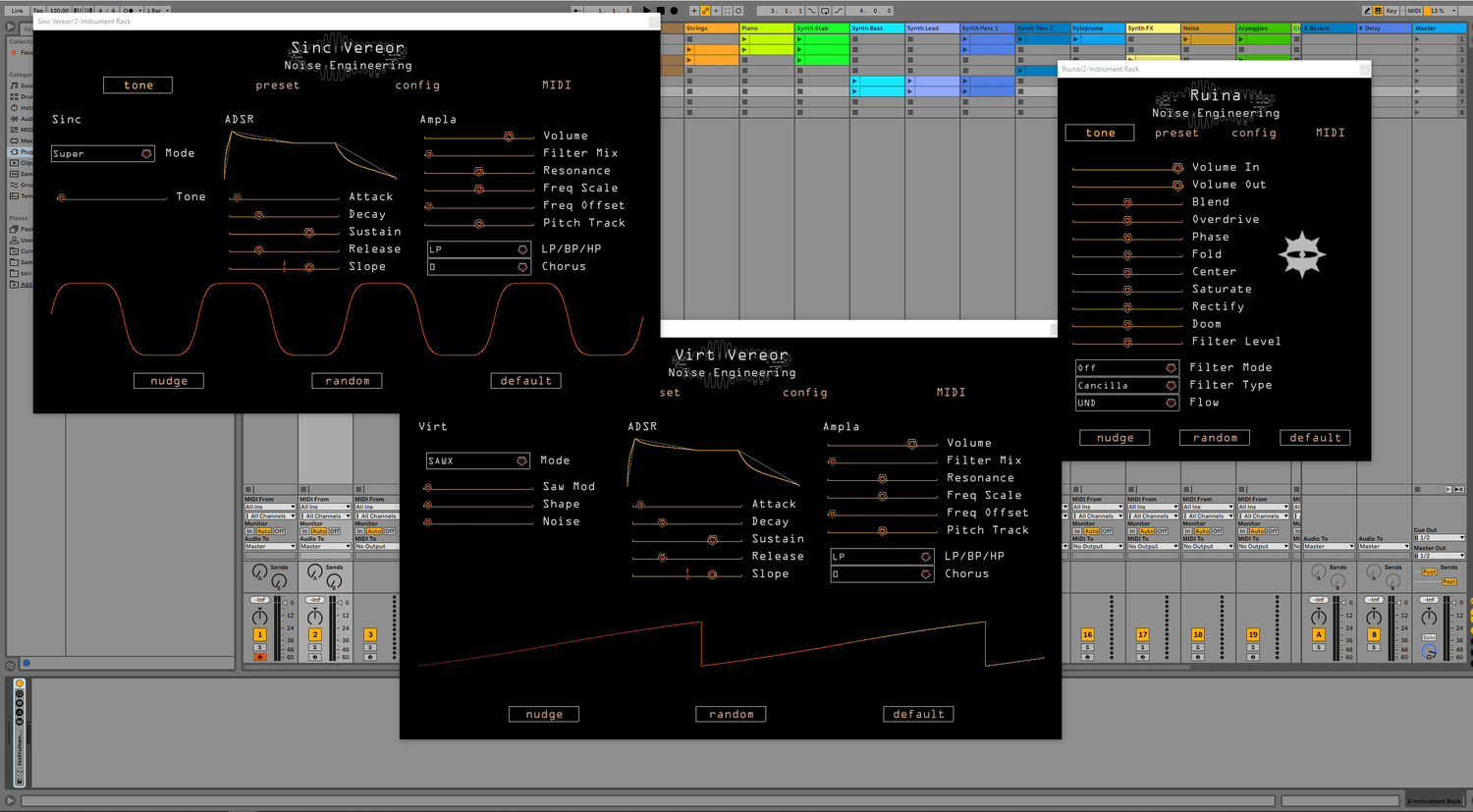This screenshot has width=1473, height=812.
Task: Adjust track 2 pan knob
Action: pyautogui.click(x=315, y=617)
